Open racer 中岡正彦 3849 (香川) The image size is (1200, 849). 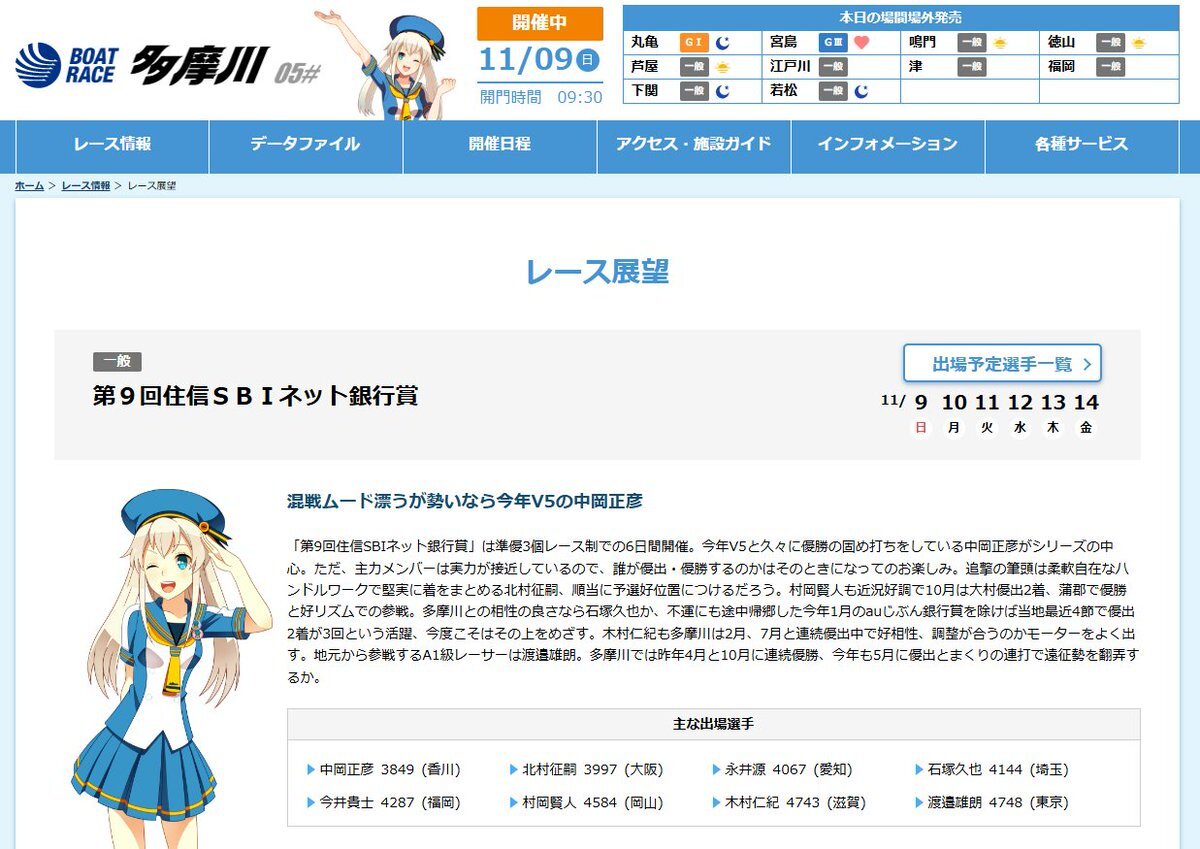[x=390, y=770]
